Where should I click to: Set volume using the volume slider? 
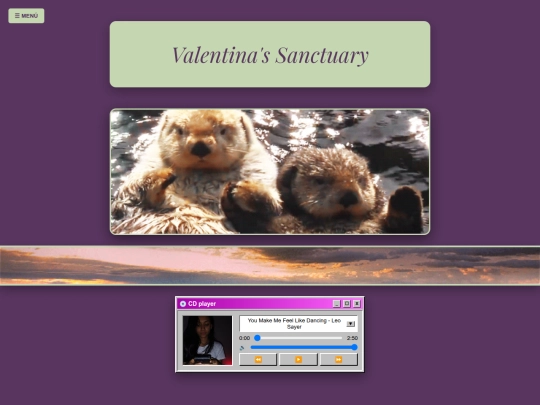tap(304, 347)
